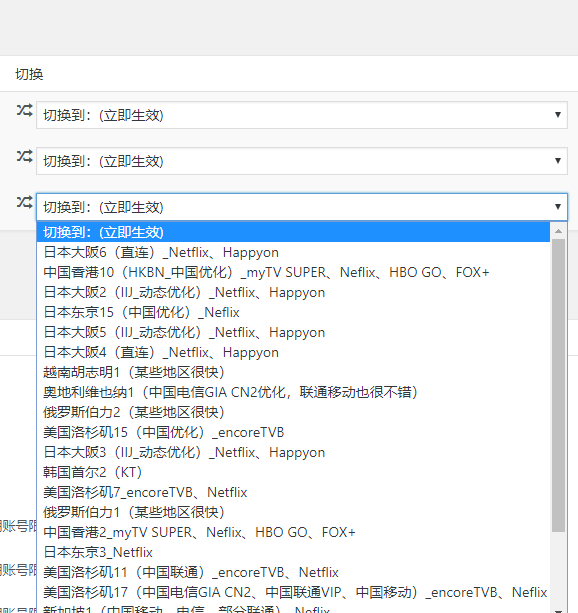This screenshot has height=613, width=578.
Task: Click the shuffle icon beside the first dropdown
Action: (24, 111)
